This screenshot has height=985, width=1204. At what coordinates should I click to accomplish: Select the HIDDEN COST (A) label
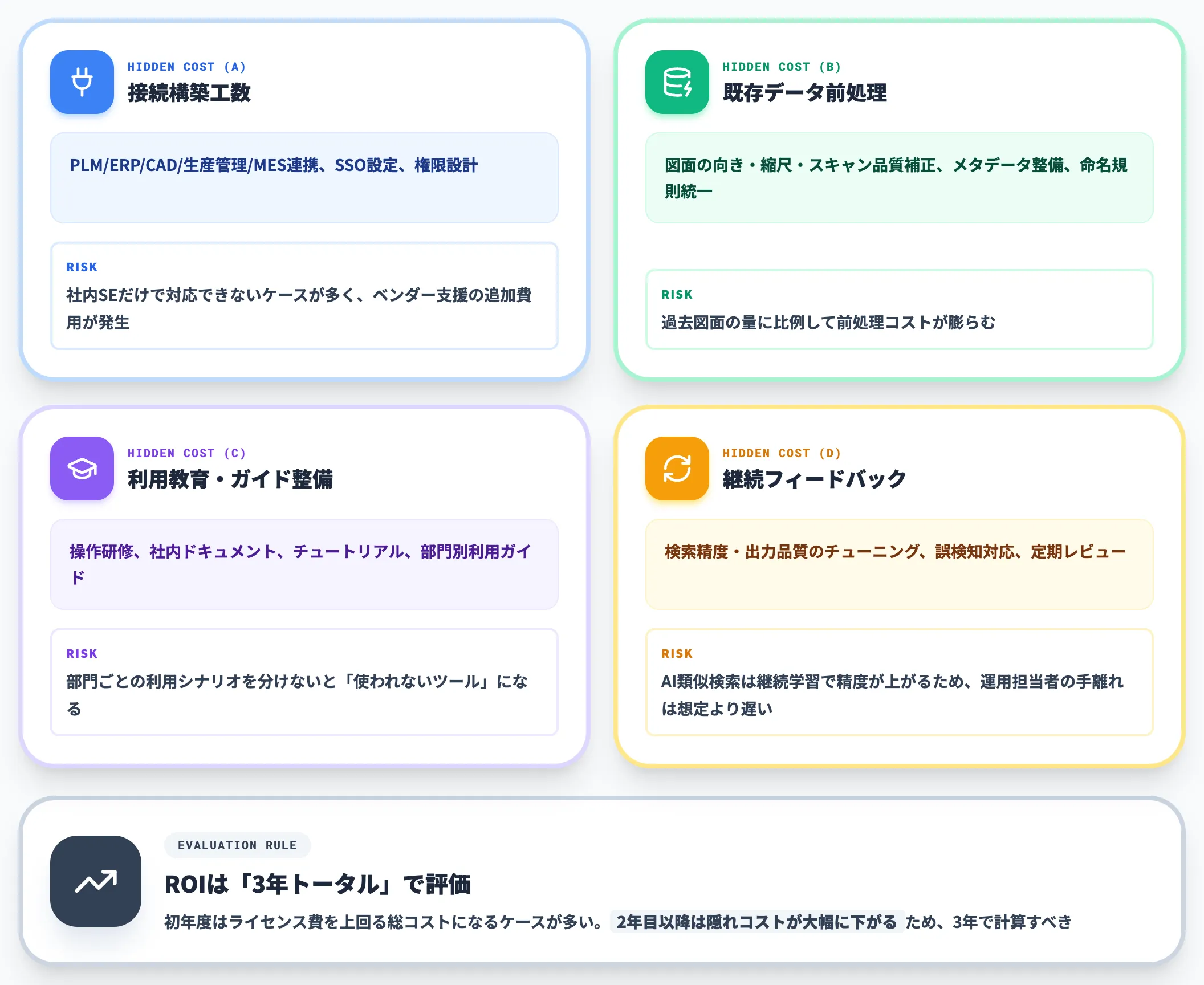click(187, 67)
